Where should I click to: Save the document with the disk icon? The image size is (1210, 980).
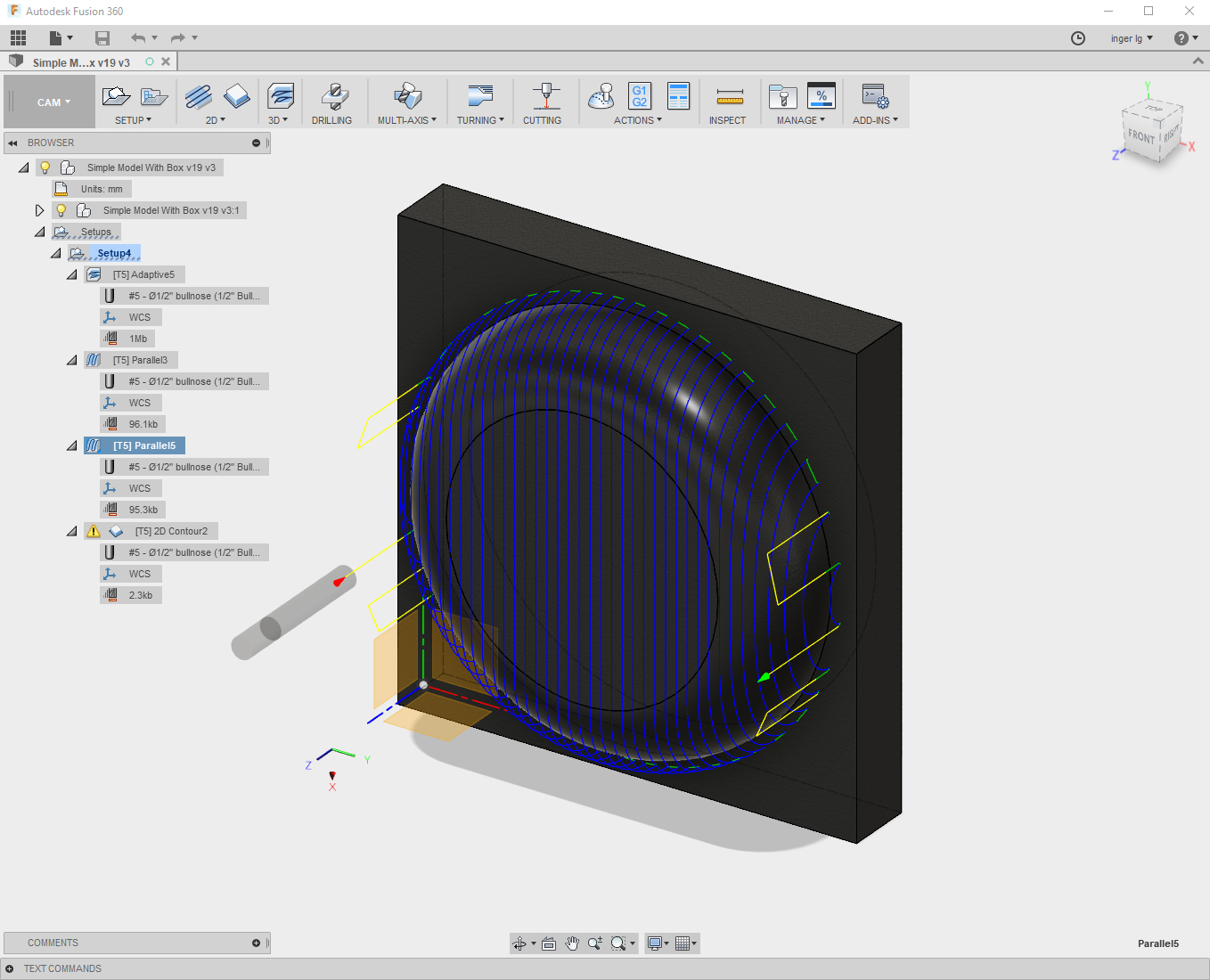(x=102, y=37)
